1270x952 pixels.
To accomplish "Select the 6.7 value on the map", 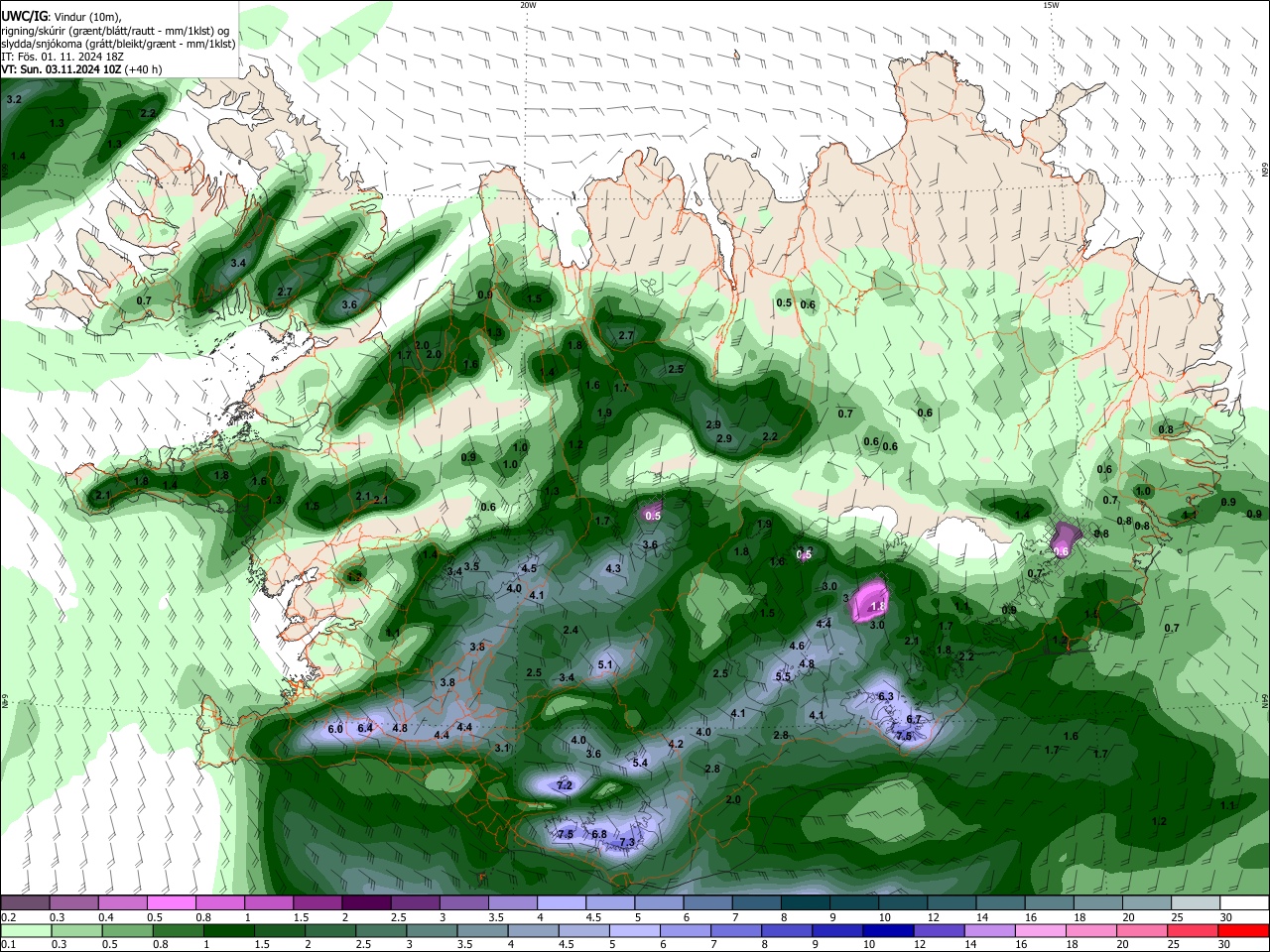I will tap(914, 719).
